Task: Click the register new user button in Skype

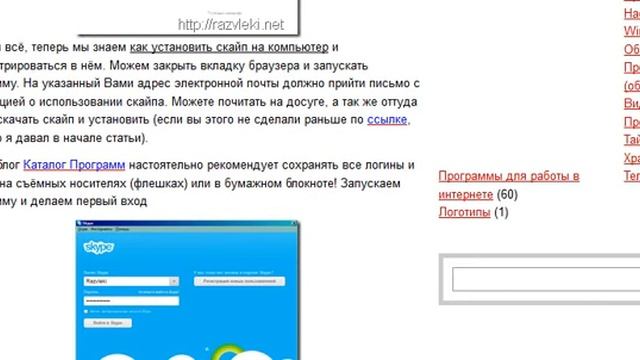Action: 240,281
